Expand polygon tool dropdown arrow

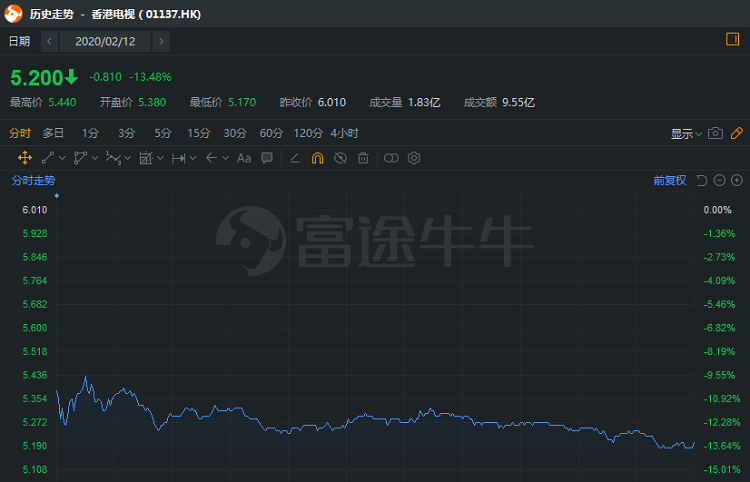click(95, 158)
